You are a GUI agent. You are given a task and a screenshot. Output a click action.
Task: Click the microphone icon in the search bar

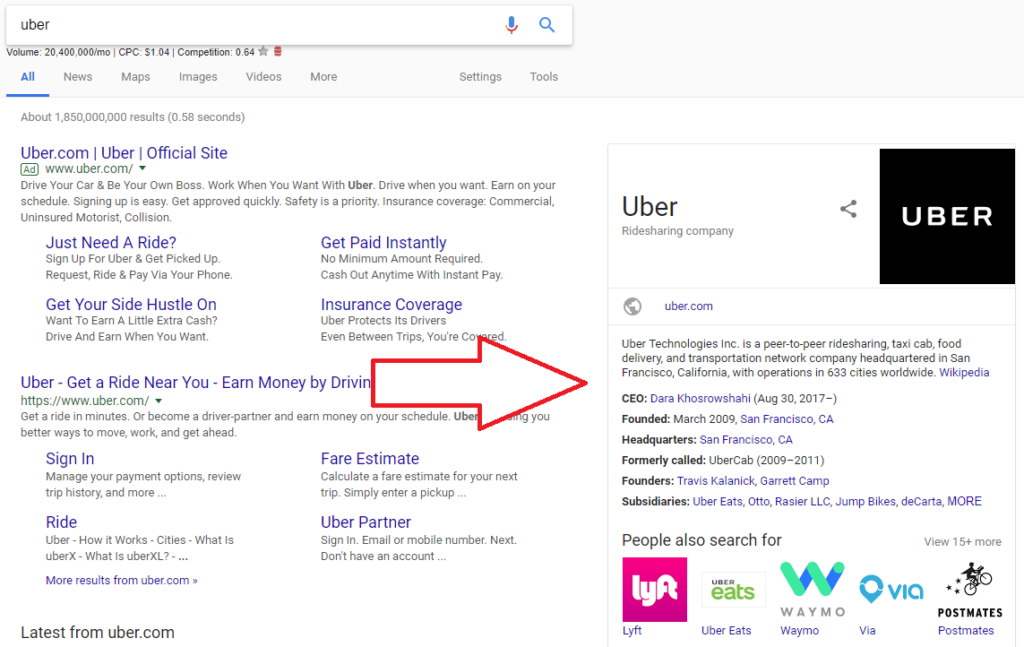point(512,25)
